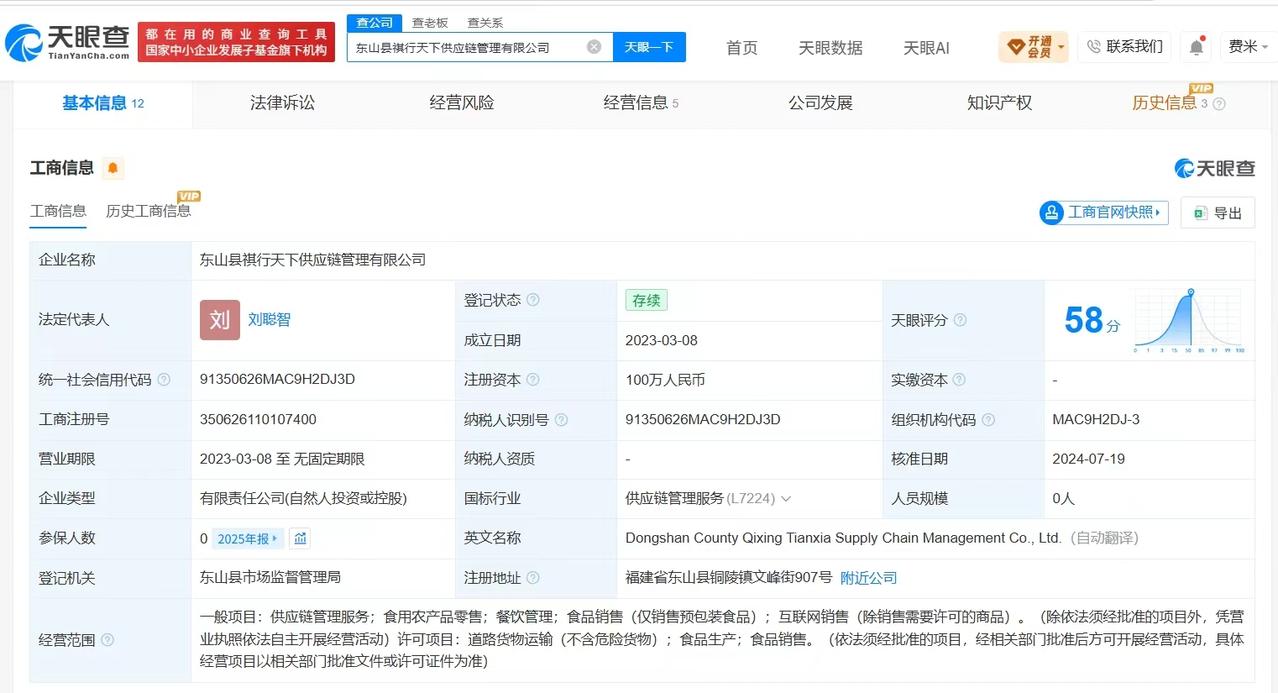Image resolution: width=1278 pixels, height=693 pixels.
Task: Expand the 2025年报 annual report selector
Action: pos(248,538)
